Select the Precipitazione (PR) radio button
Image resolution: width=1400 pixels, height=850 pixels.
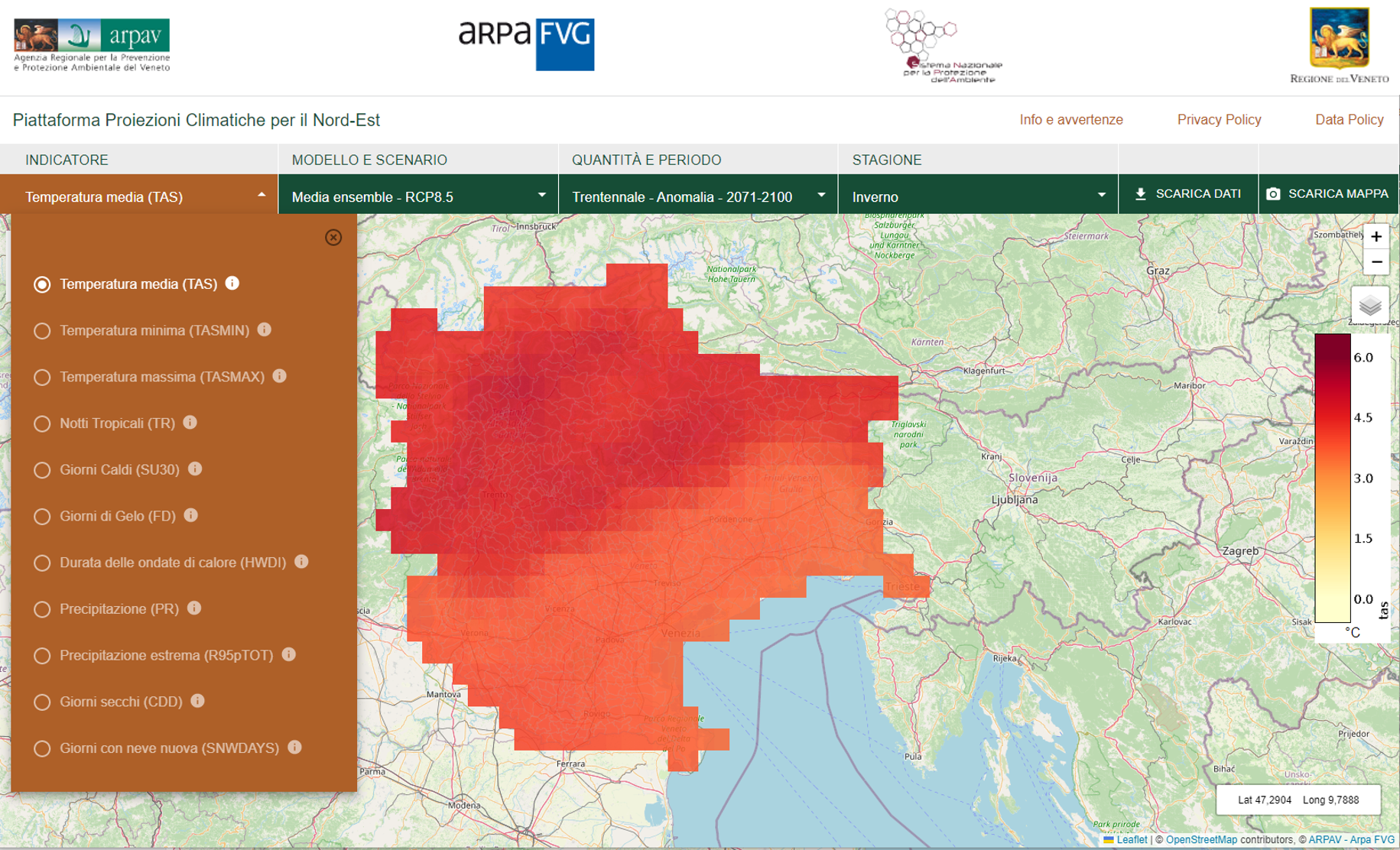[x=42, y=609]
